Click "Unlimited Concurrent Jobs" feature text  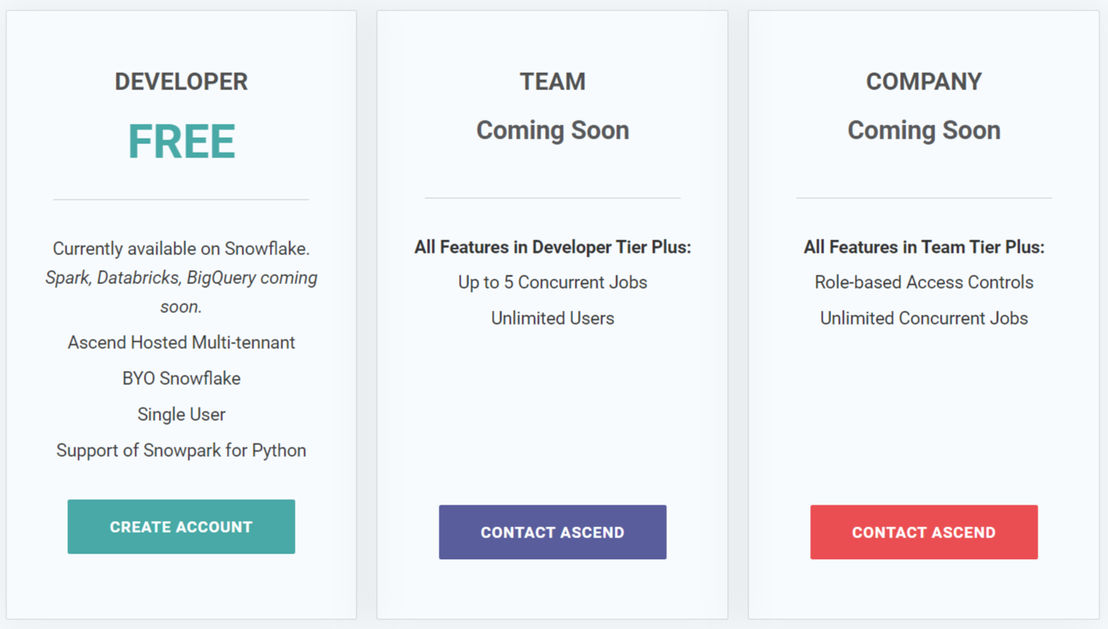click(924, 319)
